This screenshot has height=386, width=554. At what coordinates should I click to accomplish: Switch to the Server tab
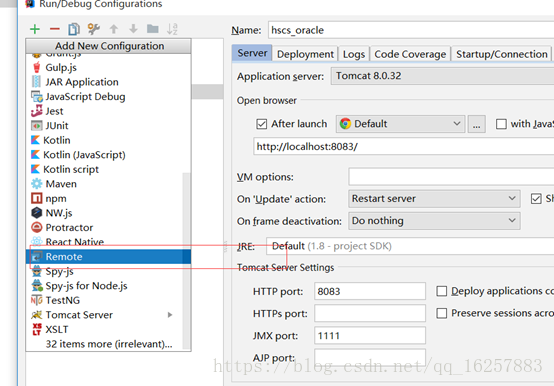click(x=252, y=53)
